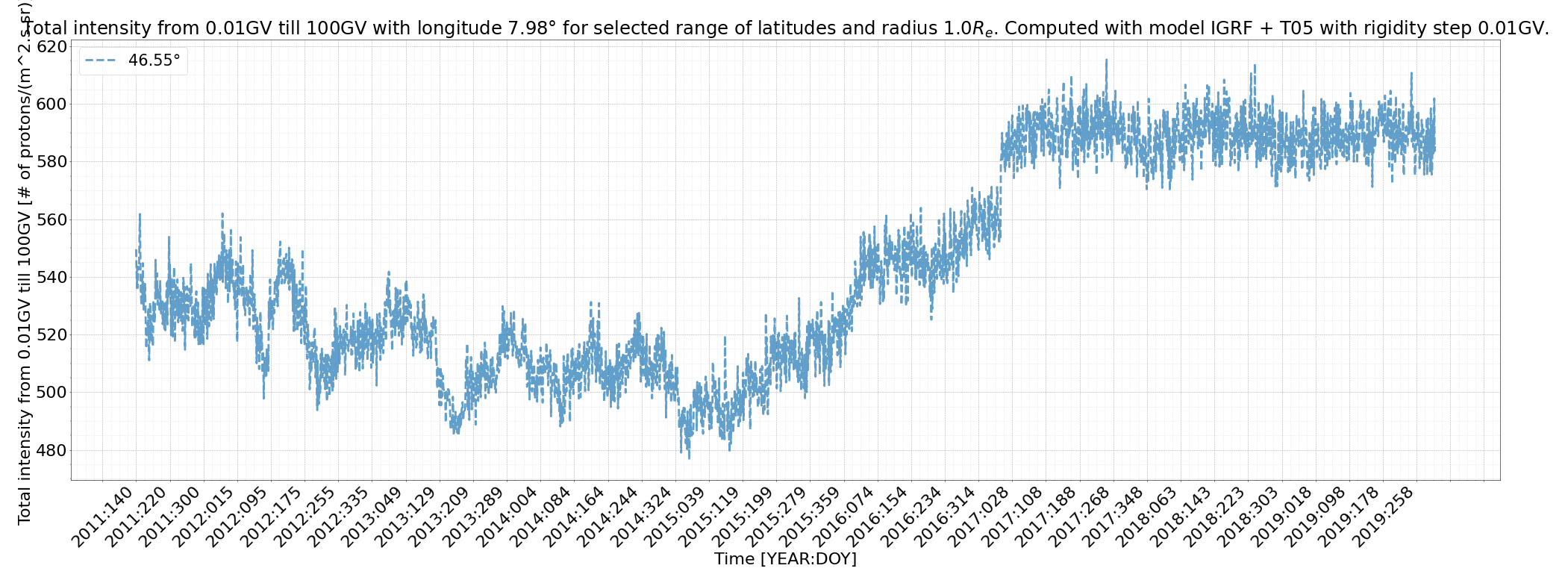
Task: Click the 2015:039 x-axis tick label
Action: (x=675, y=516)
